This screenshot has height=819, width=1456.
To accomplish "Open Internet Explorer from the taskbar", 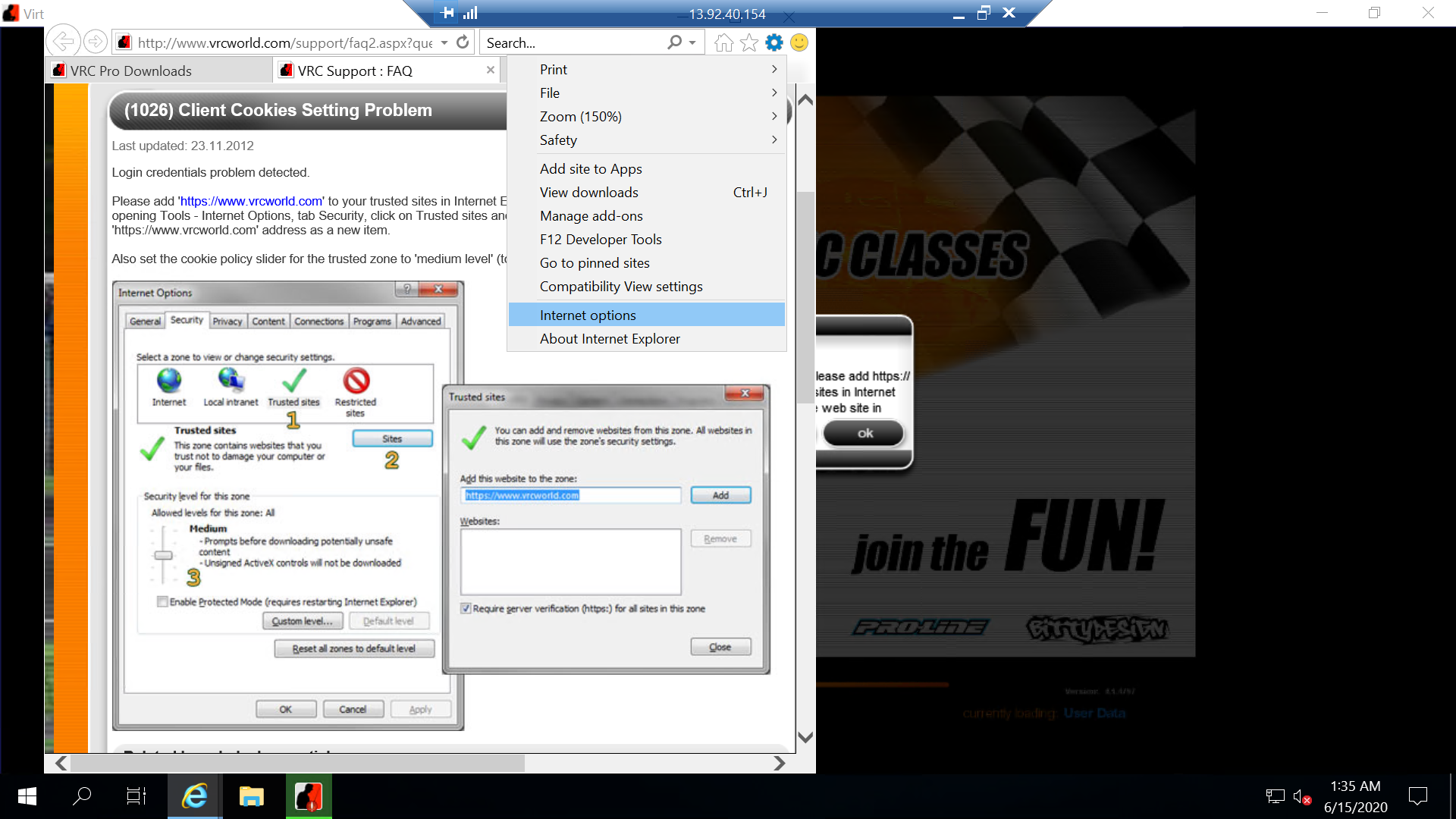I will [x=195, y=796].
